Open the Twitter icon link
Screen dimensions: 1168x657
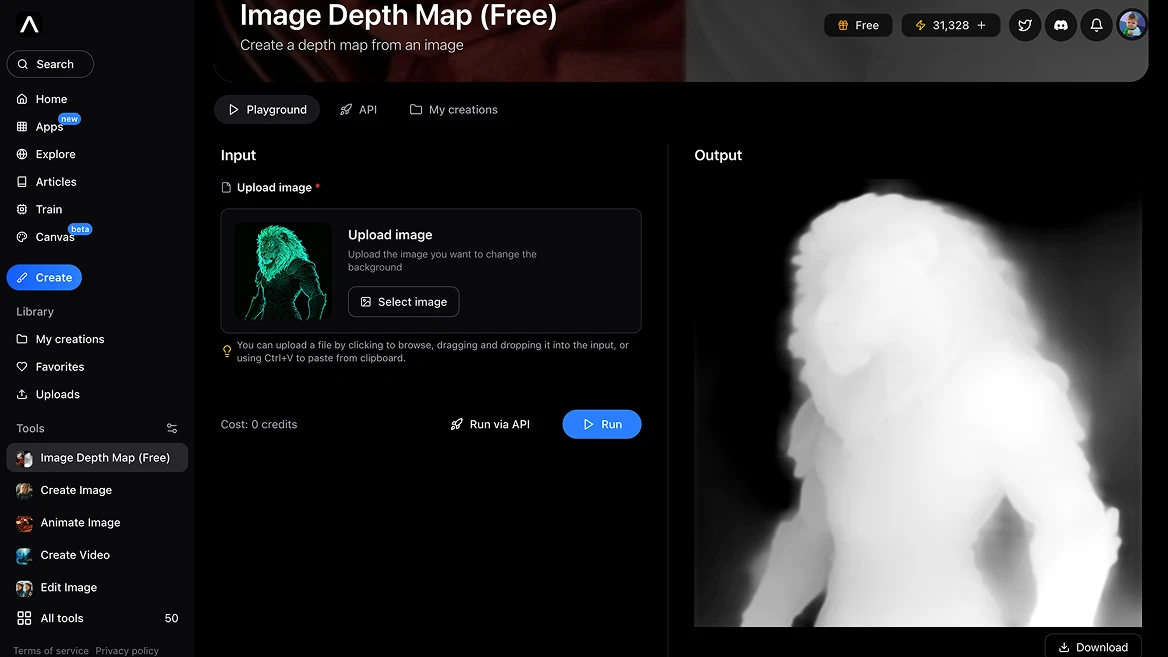1025,25
